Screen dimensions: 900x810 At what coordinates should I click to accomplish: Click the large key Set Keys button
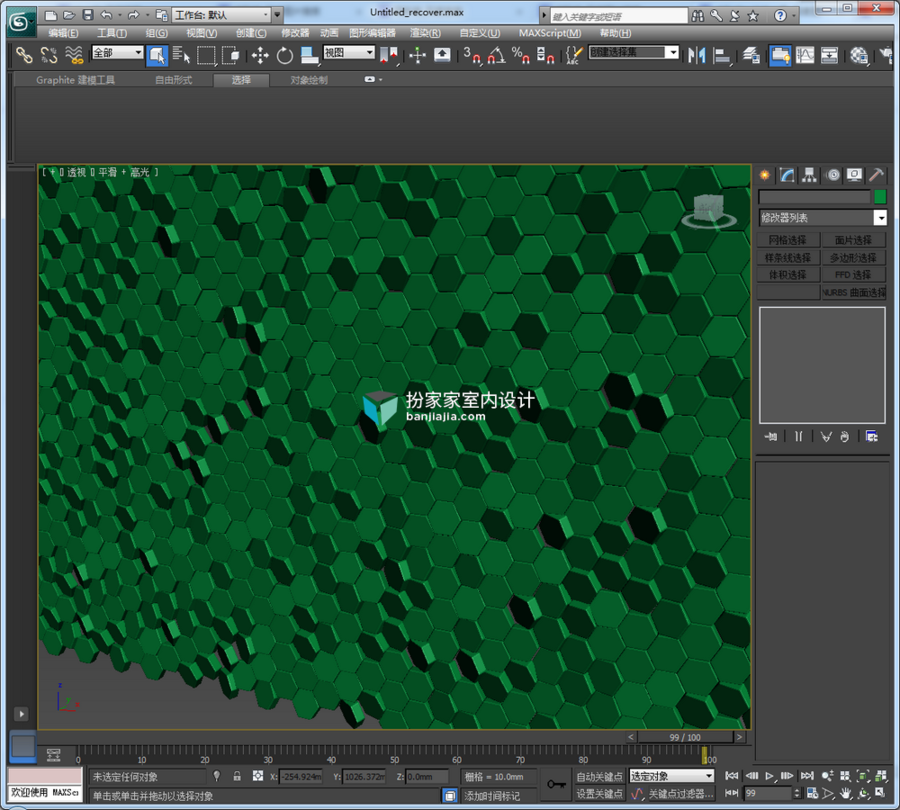[x=556, y=784]
